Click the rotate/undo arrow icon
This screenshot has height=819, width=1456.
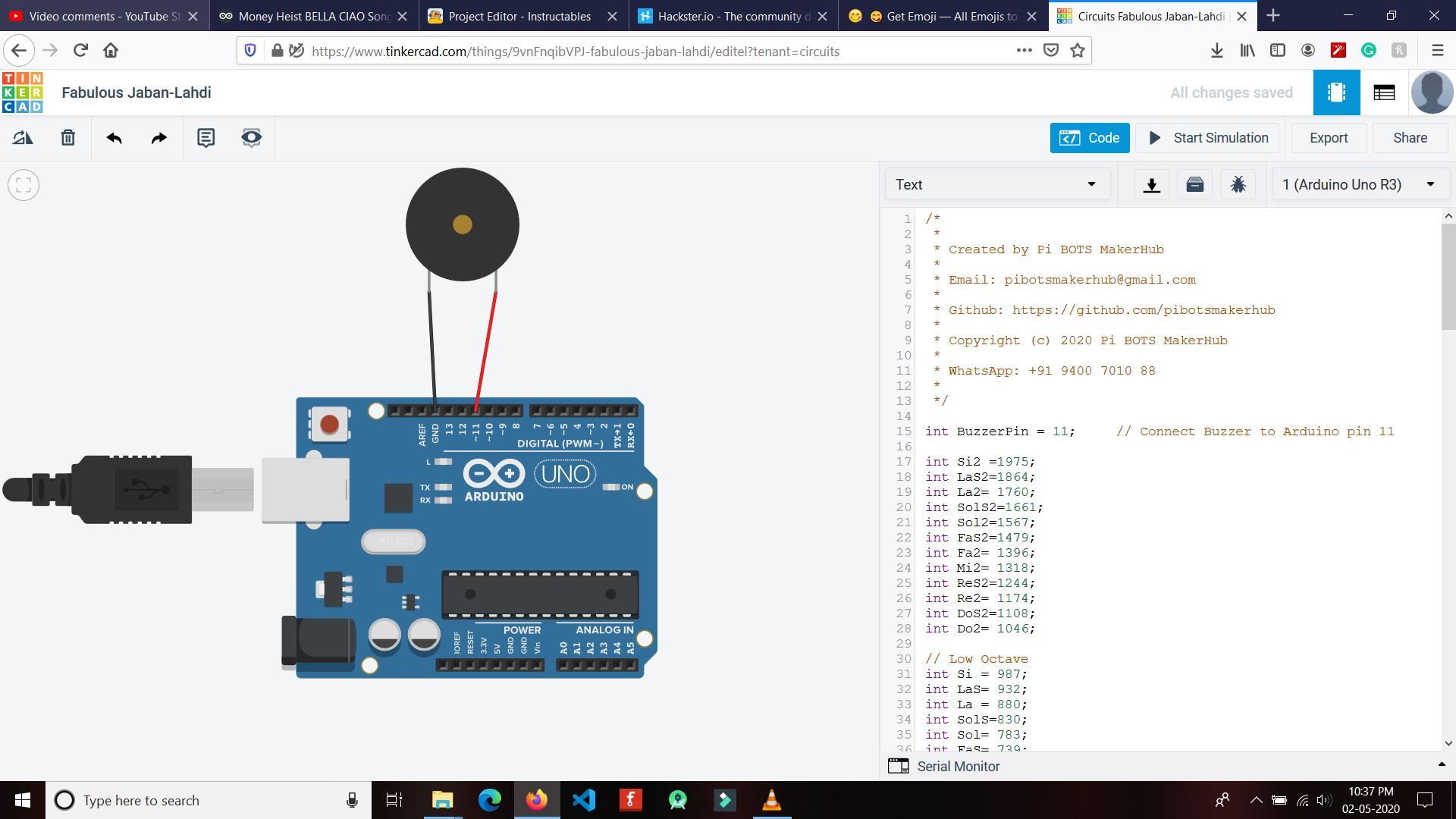[113, 137]
